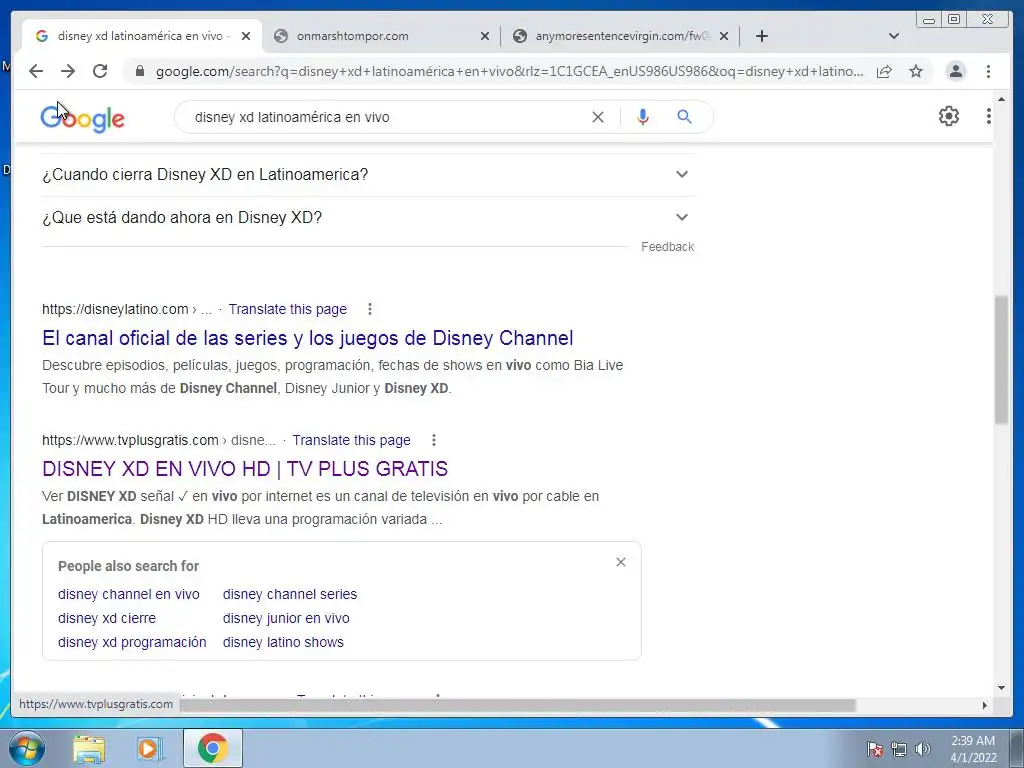Click the scroll up arrow
Viewport: 1024px width, 768px height.
tap(1001, 99)
